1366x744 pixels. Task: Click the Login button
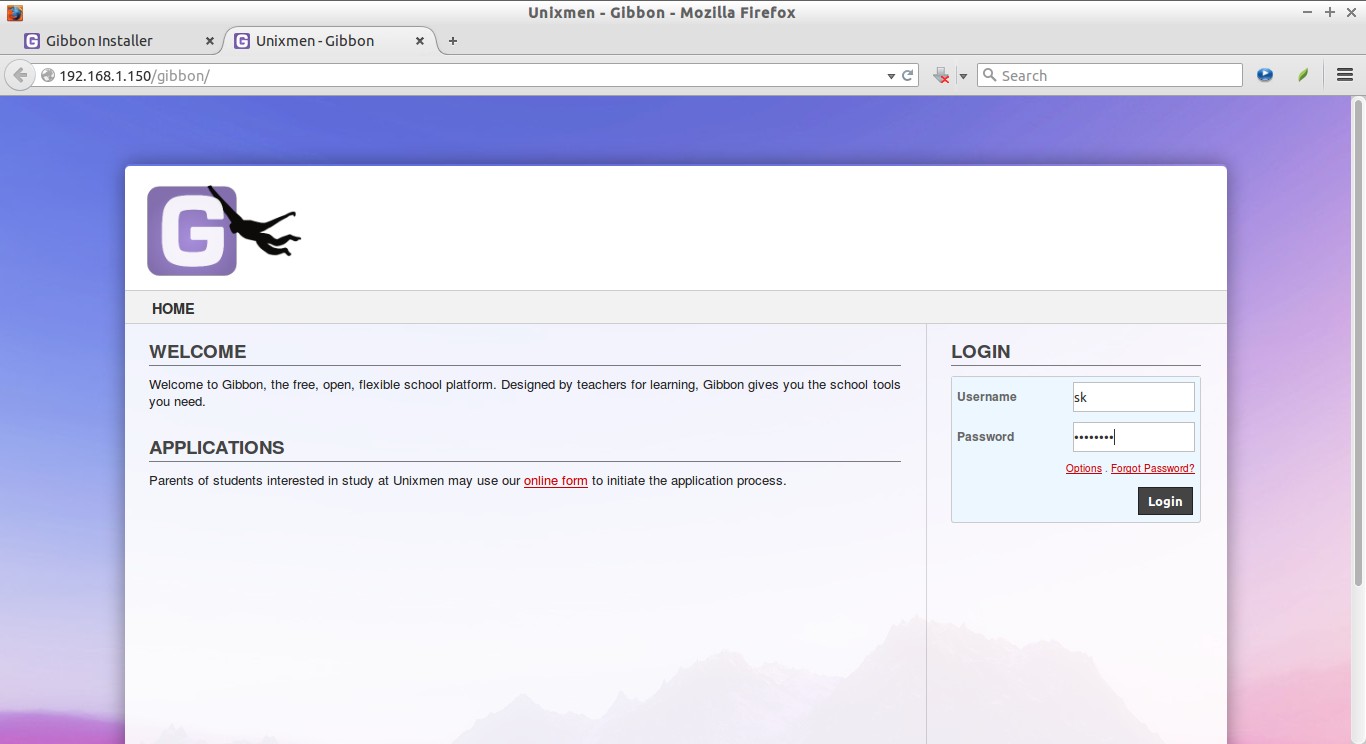1165,501
